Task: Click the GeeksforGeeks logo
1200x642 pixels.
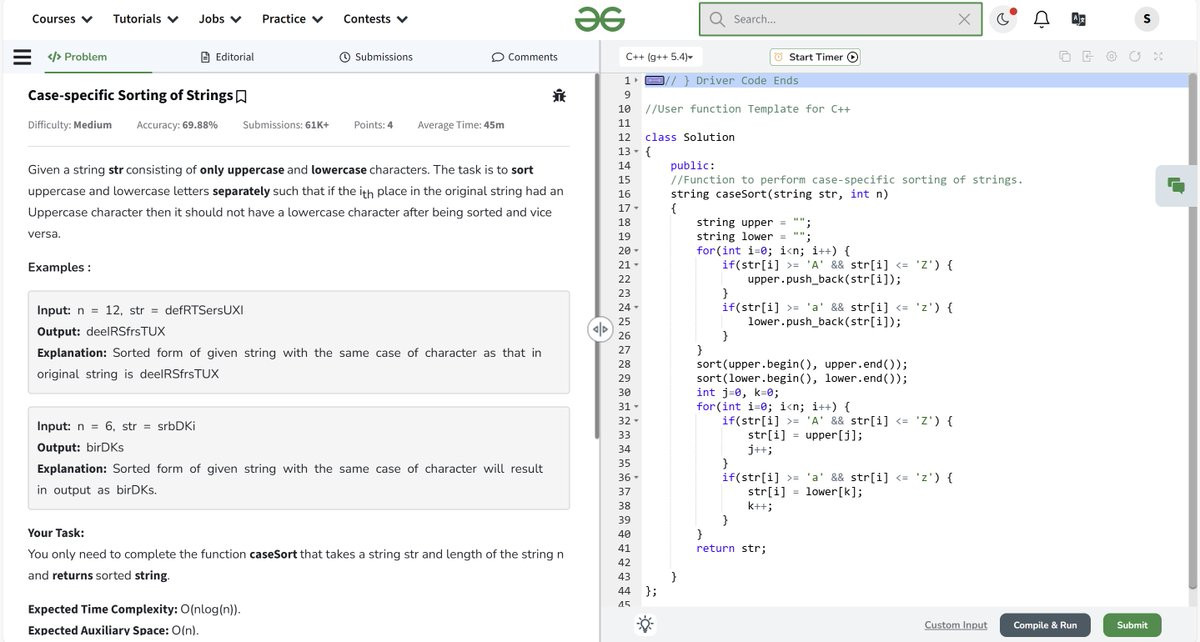Action: tap(600, 18)
